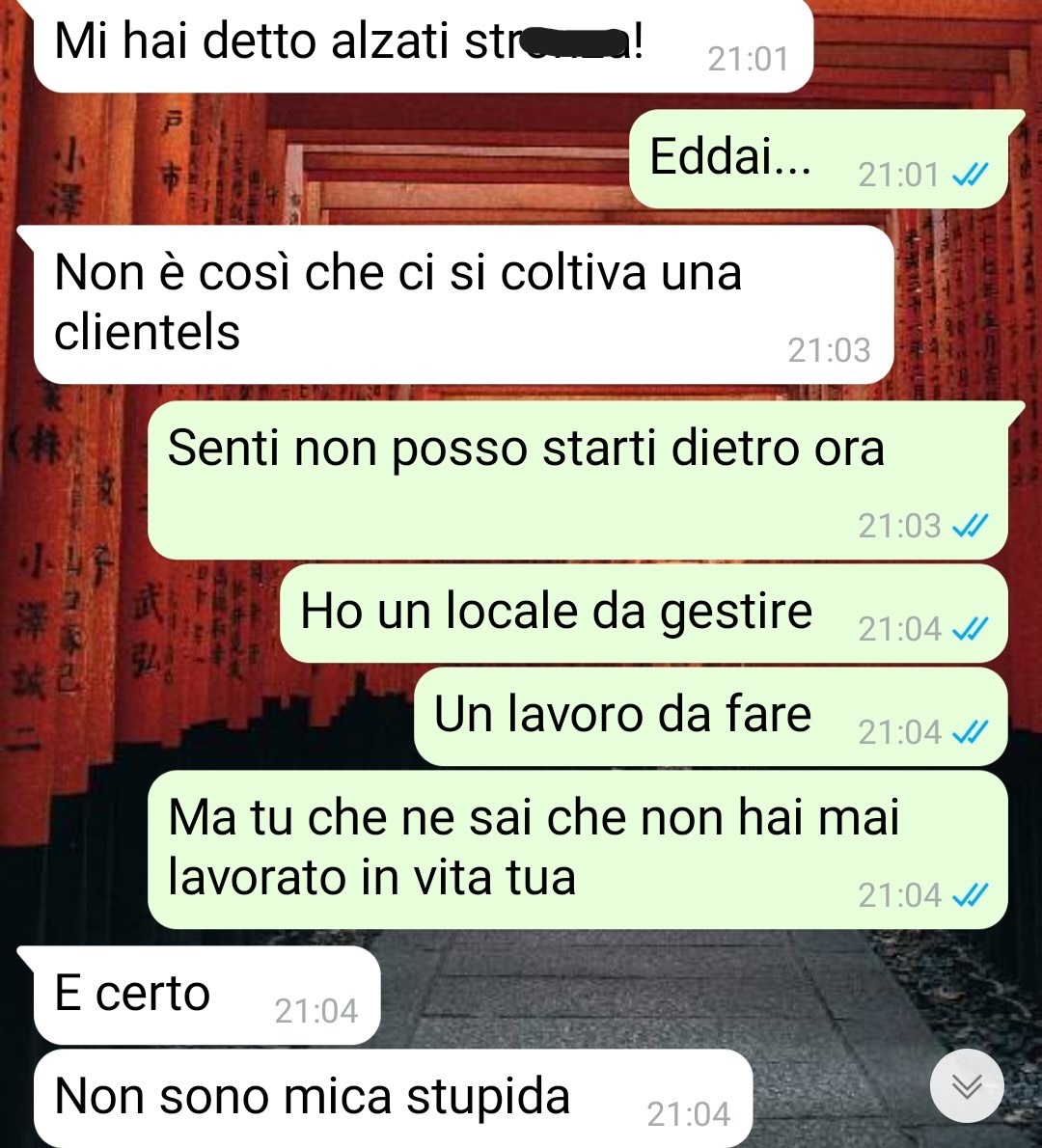Viewport: 1042px width, 1148px height.
Task: Tap the 21:03 timestamp on 'clientels' message
Action: (829, 351)
